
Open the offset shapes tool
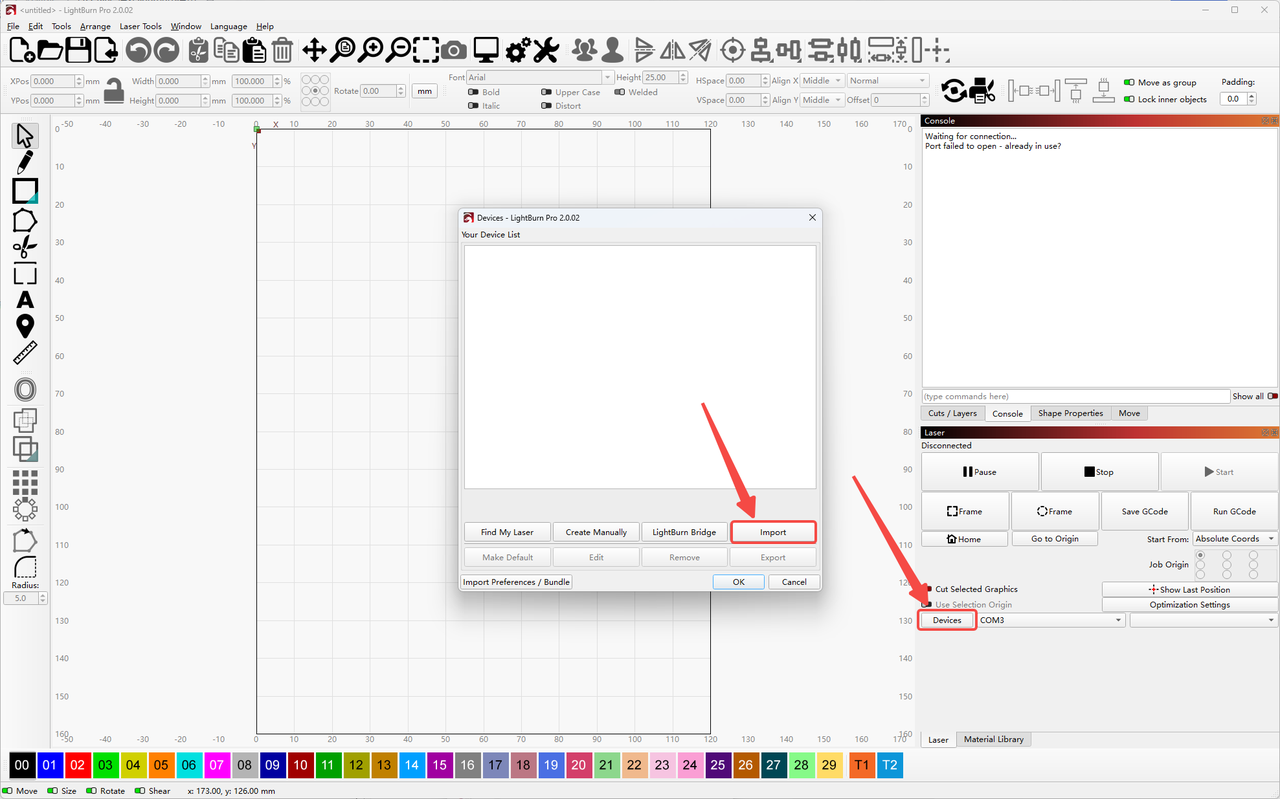tap(25, 389)
